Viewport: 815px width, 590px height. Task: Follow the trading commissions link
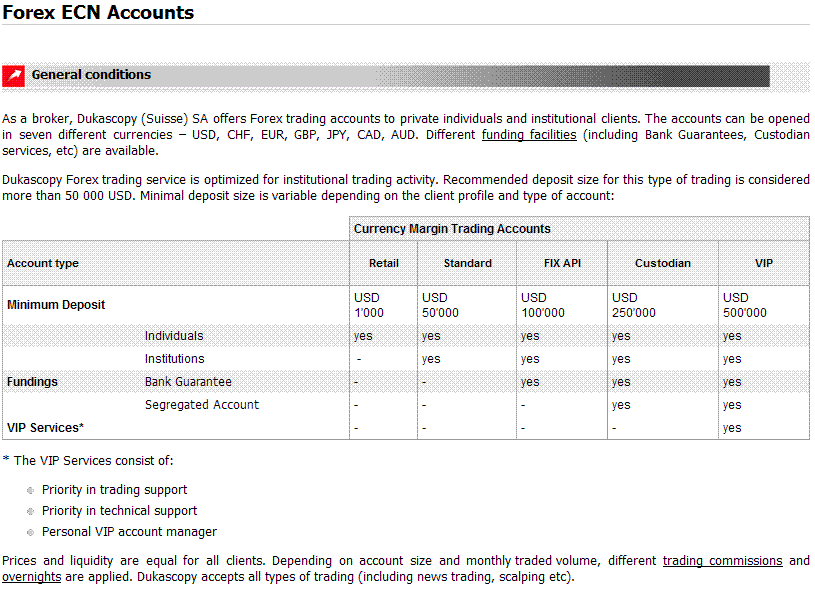pyautogui.click(x=722, y=561)
